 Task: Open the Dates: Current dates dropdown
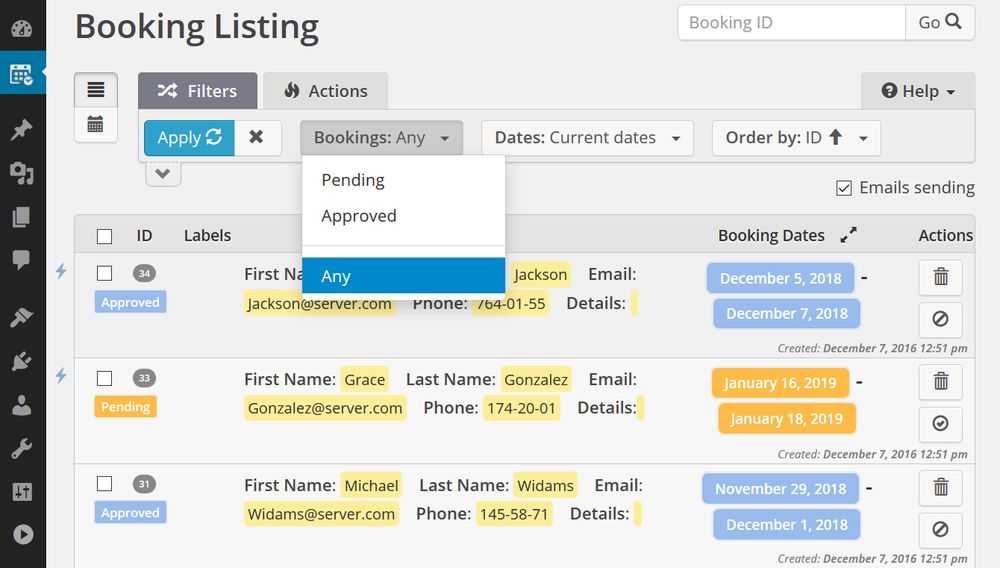click(587, 138)
